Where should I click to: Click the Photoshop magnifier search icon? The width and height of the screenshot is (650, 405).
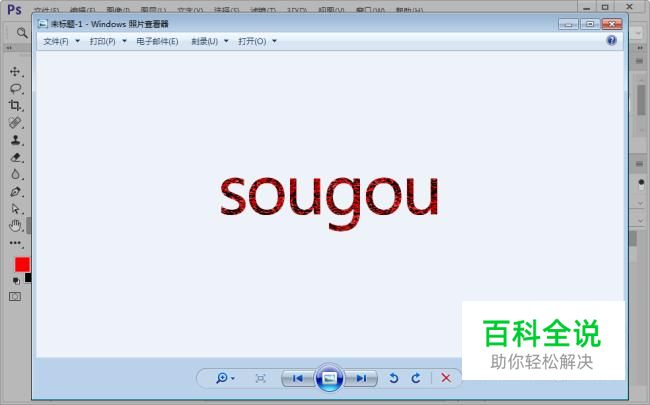22,33
